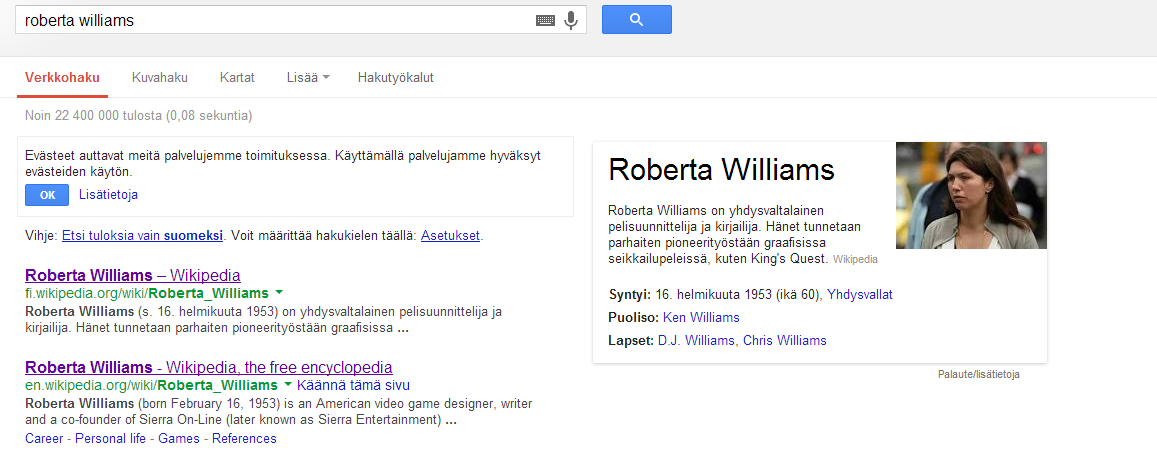The height and width of the screenshot is (455, 1157).
Task: Open the Asetukset settings link
Action: point(450,236)
